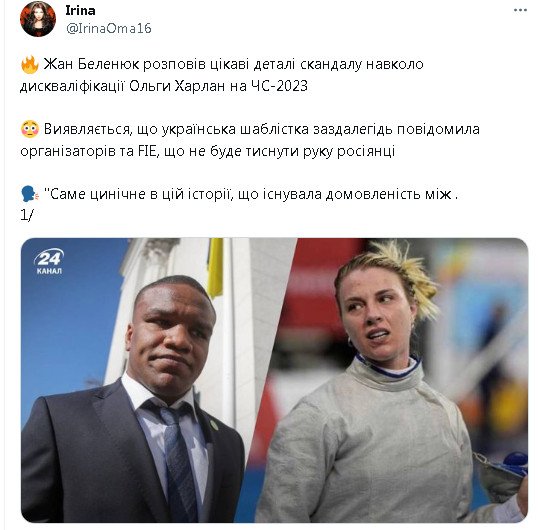Click the speaking head emoji

tap(30, 194)
